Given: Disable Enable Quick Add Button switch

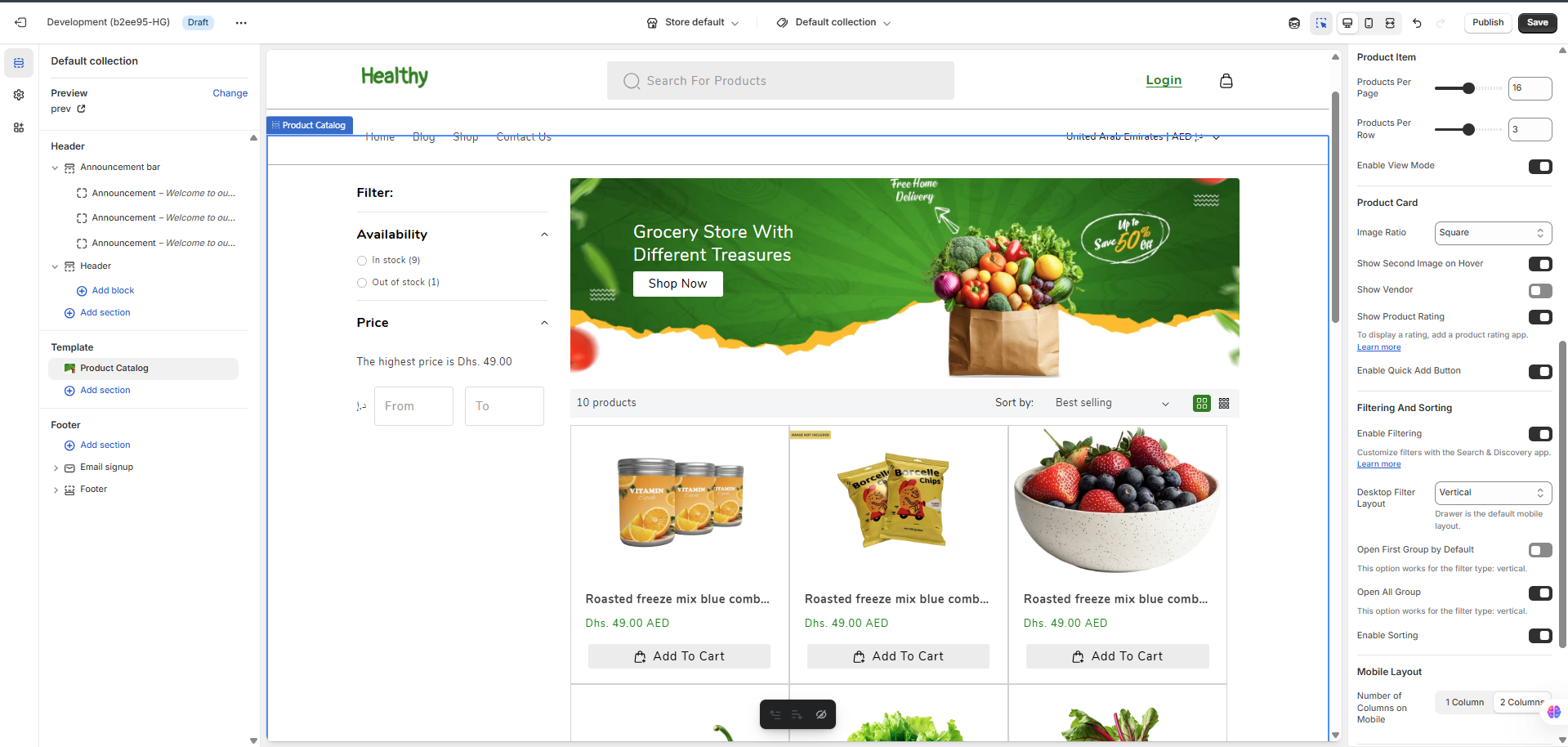Looking at the screenshot, I should point(1539,372).
